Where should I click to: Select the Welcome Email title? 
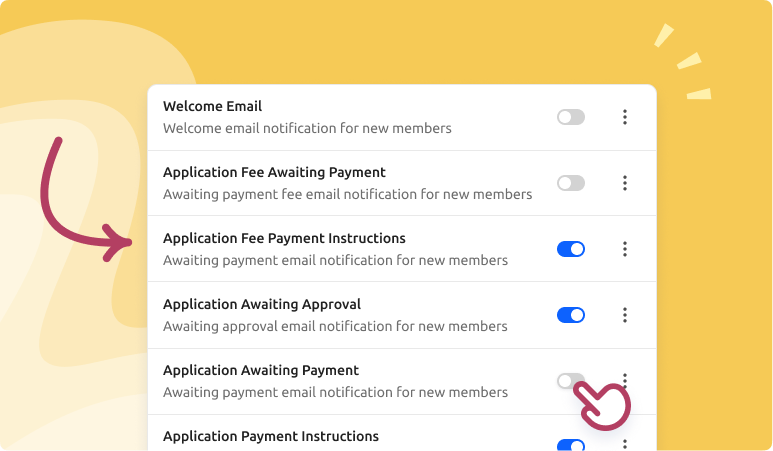click(x=212, y=106)
